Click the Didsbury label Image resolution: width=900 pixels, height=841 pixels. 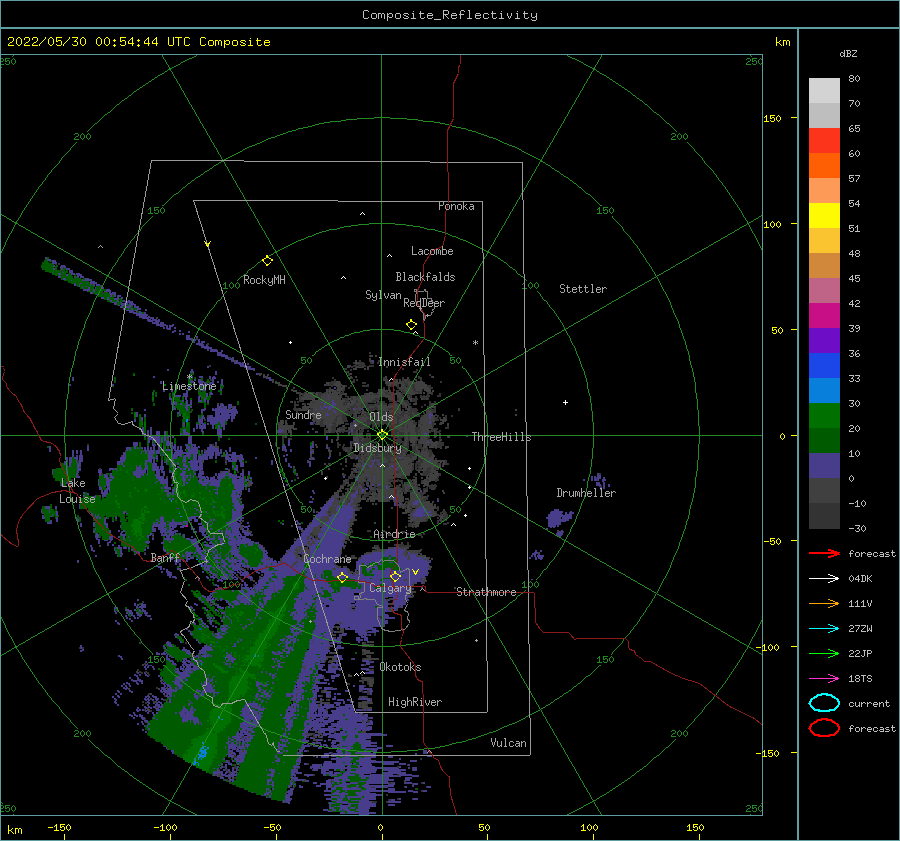coord(377,448)
